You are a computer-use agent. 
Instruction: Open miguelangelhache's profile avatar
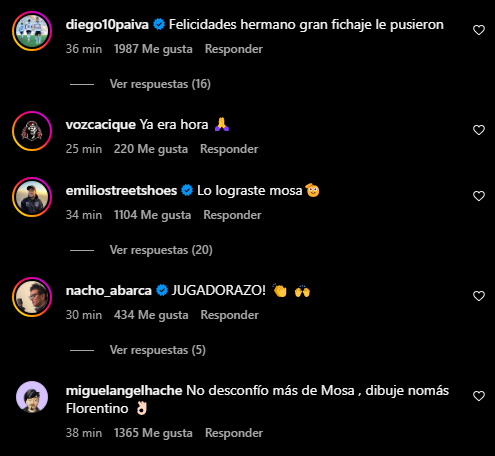pos(32,397)
